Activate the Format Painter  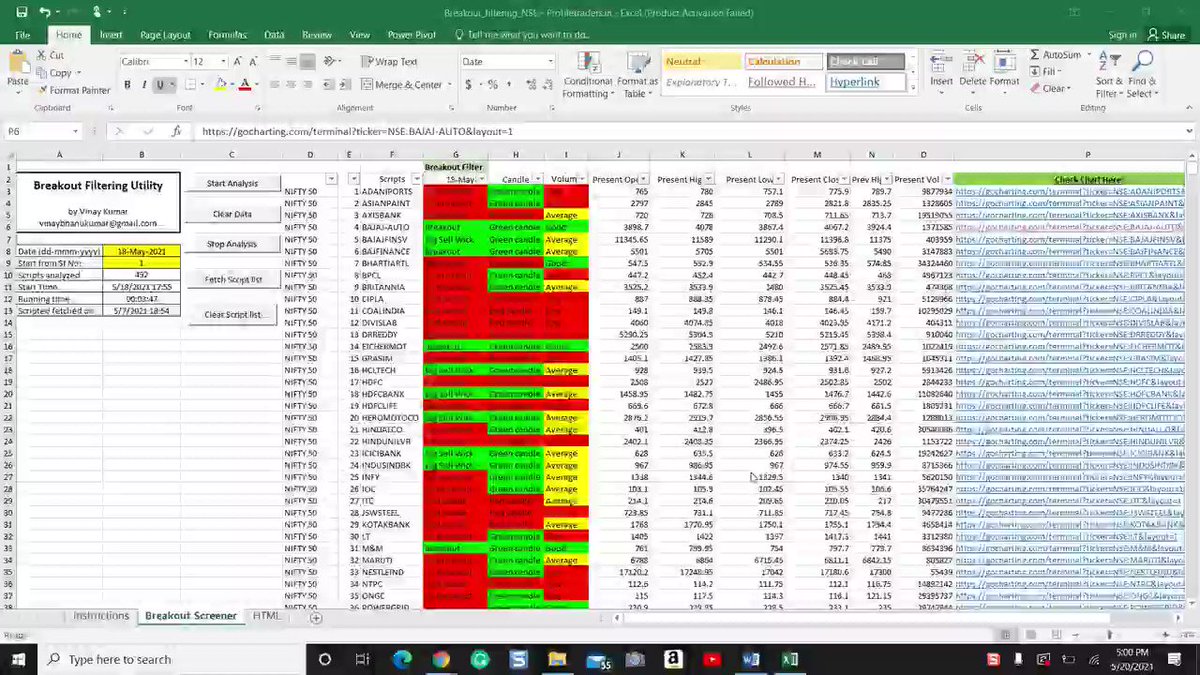click(x=73, y=90)
